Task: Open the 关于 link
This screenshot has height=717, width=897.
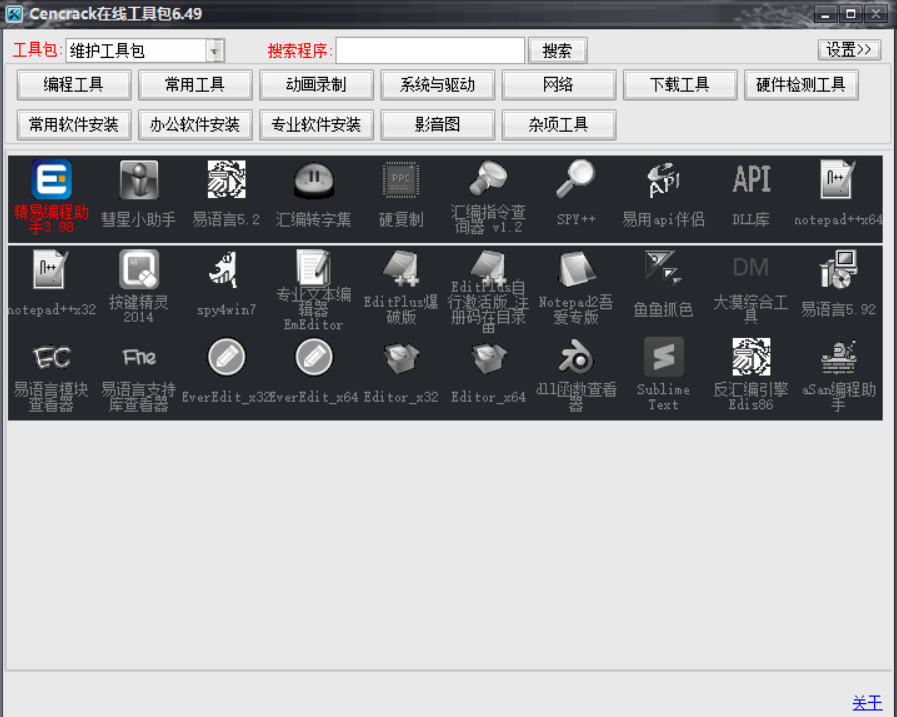Action: (x=867, y=702)
